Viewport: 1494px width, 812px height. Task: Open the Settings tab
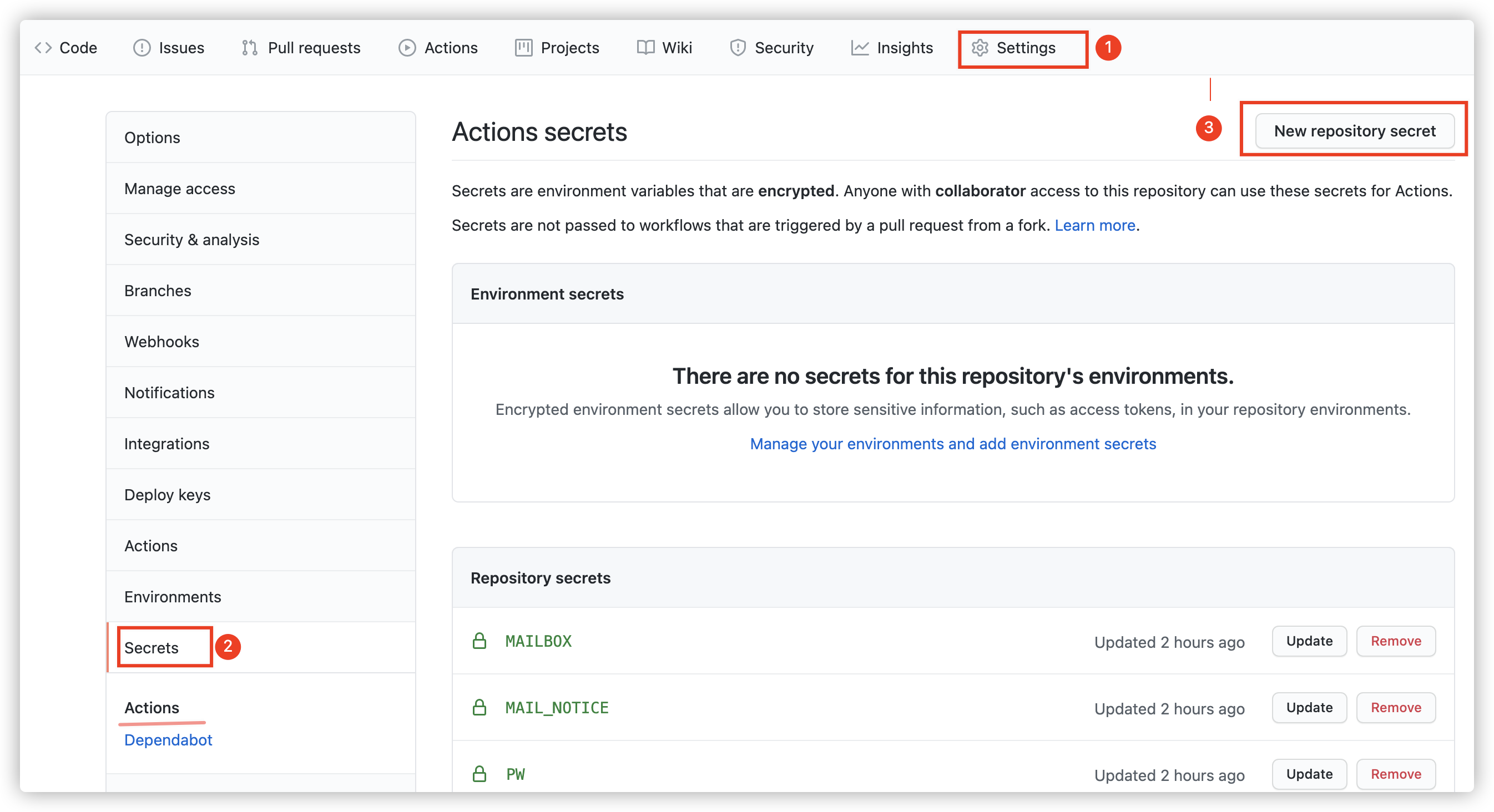pyautogui.click(x=1025, y=48)
